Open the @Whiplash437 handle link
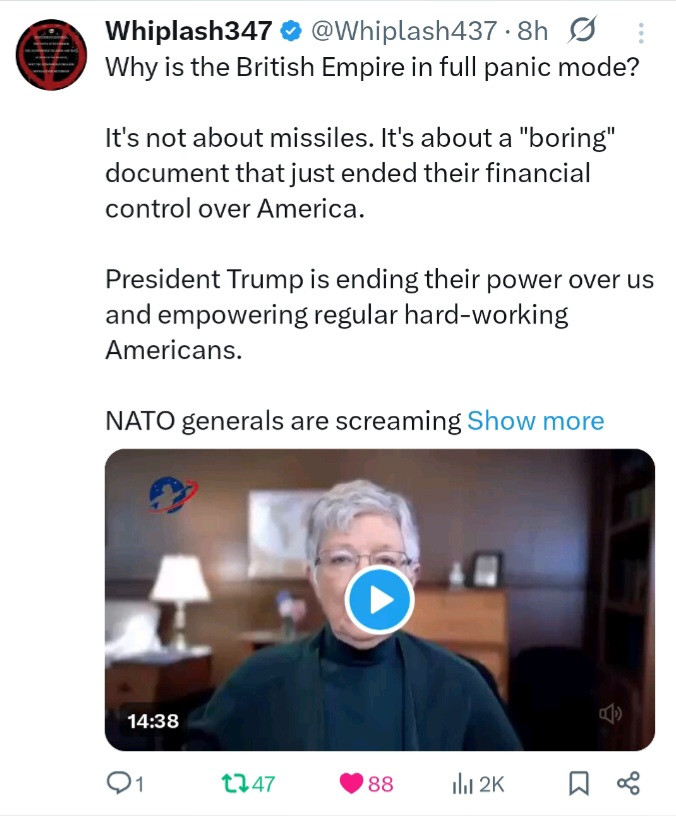Screen dimensions: 676x816 pyautogui.click(x=405, y=32)
